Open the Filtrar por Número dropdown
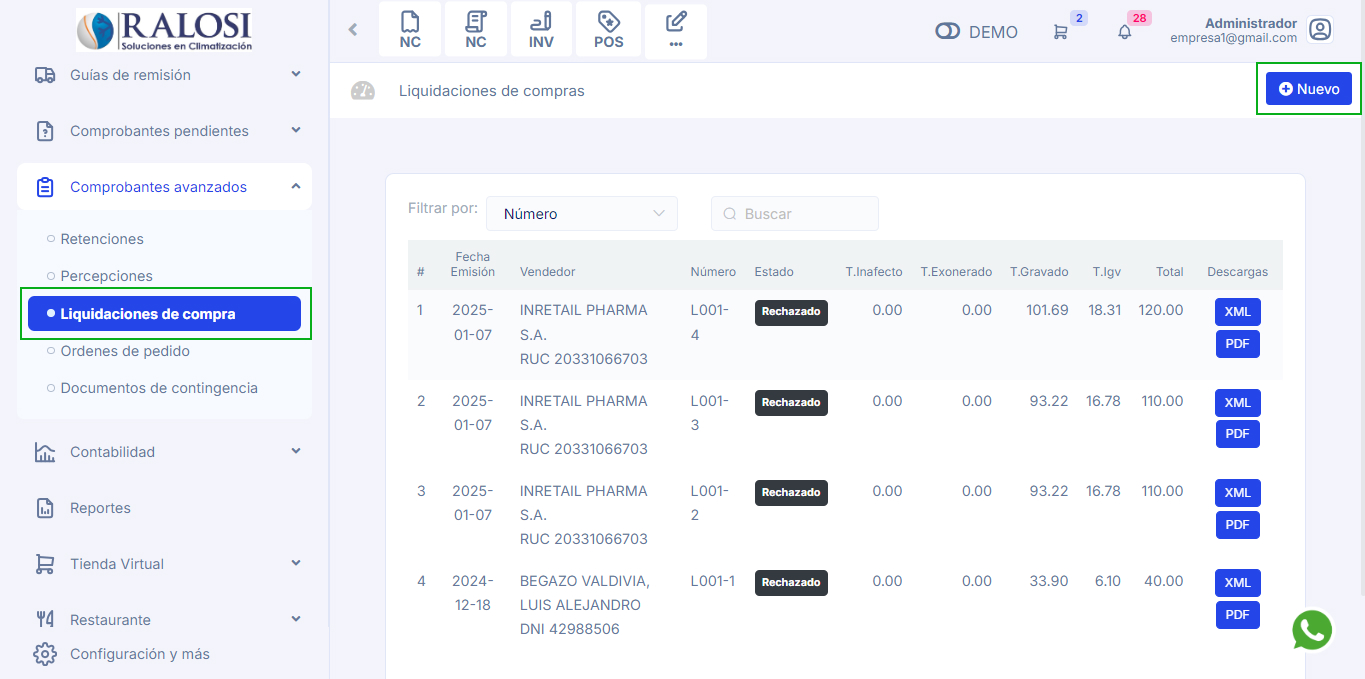 click(582, 214)
